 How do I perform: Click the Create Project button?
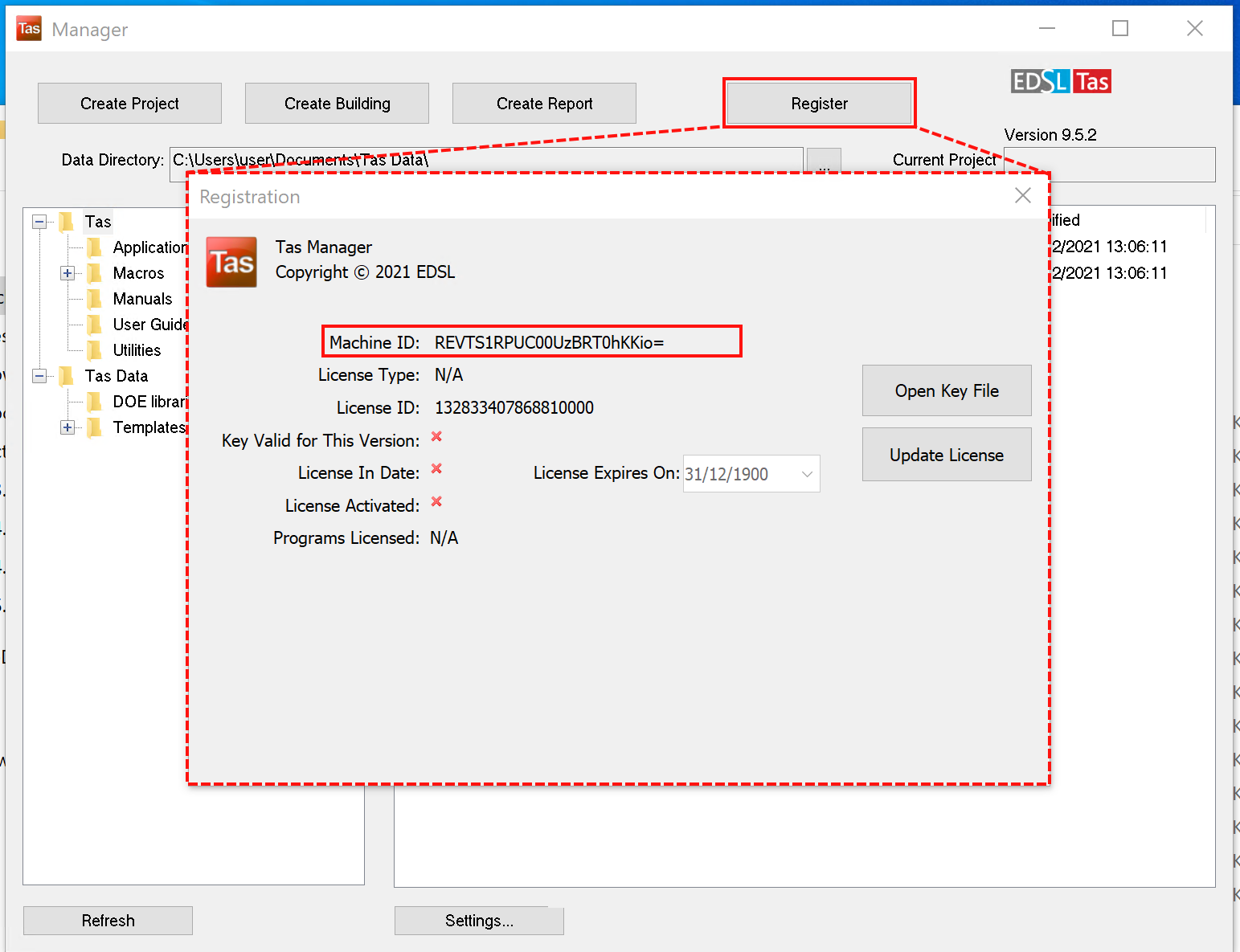[129, 104]
